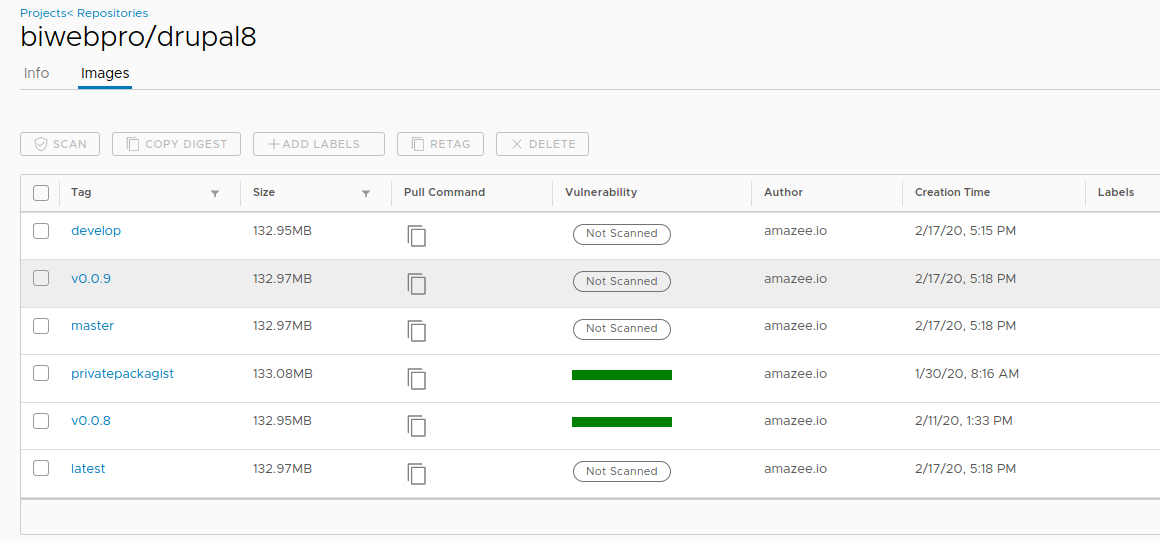Image resolution: width=1160 pixels, height=543 pixels.
Task: Copy pull command for v0.0.8 tag
Action: pyautogui.click(x=416, y=425)
